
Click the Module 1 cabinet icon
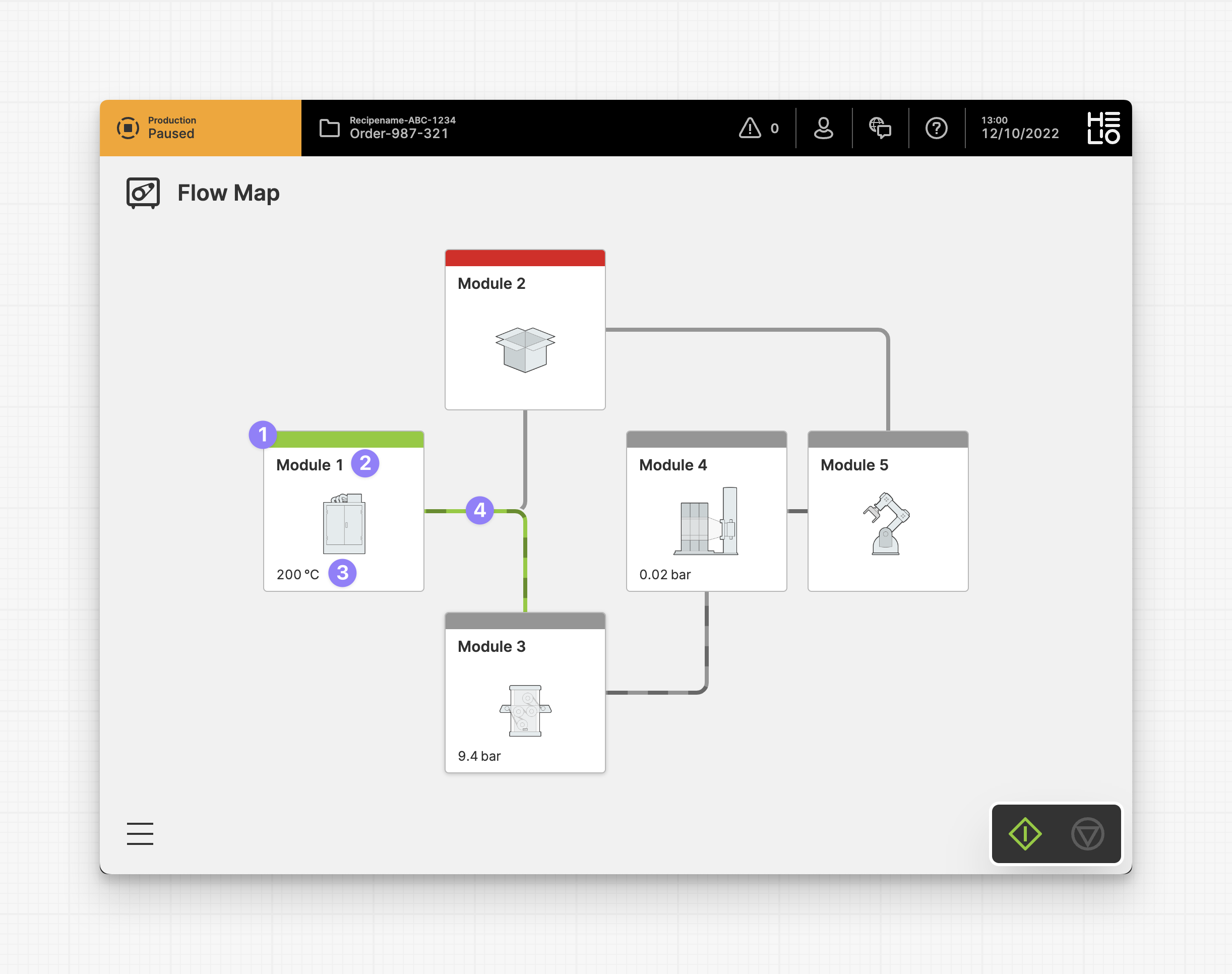point(344,523)
